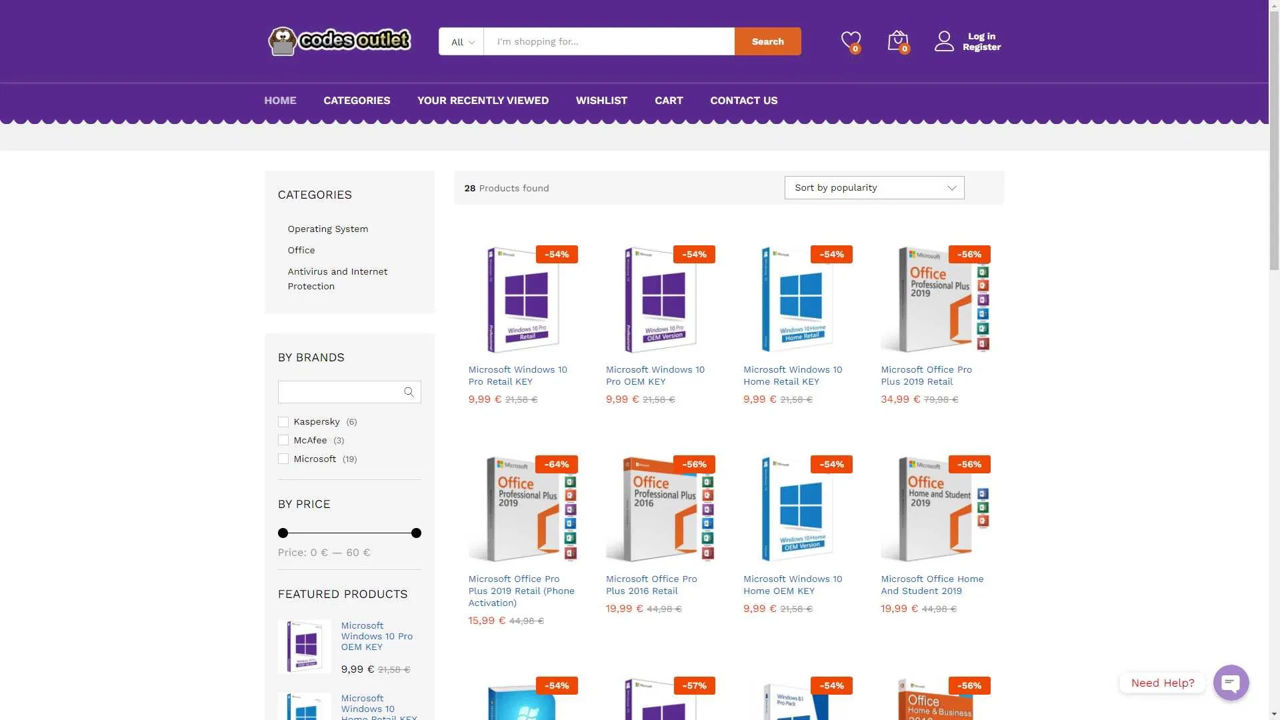Tick the Kaspersky brand checkbox

[x=283, y=422]
